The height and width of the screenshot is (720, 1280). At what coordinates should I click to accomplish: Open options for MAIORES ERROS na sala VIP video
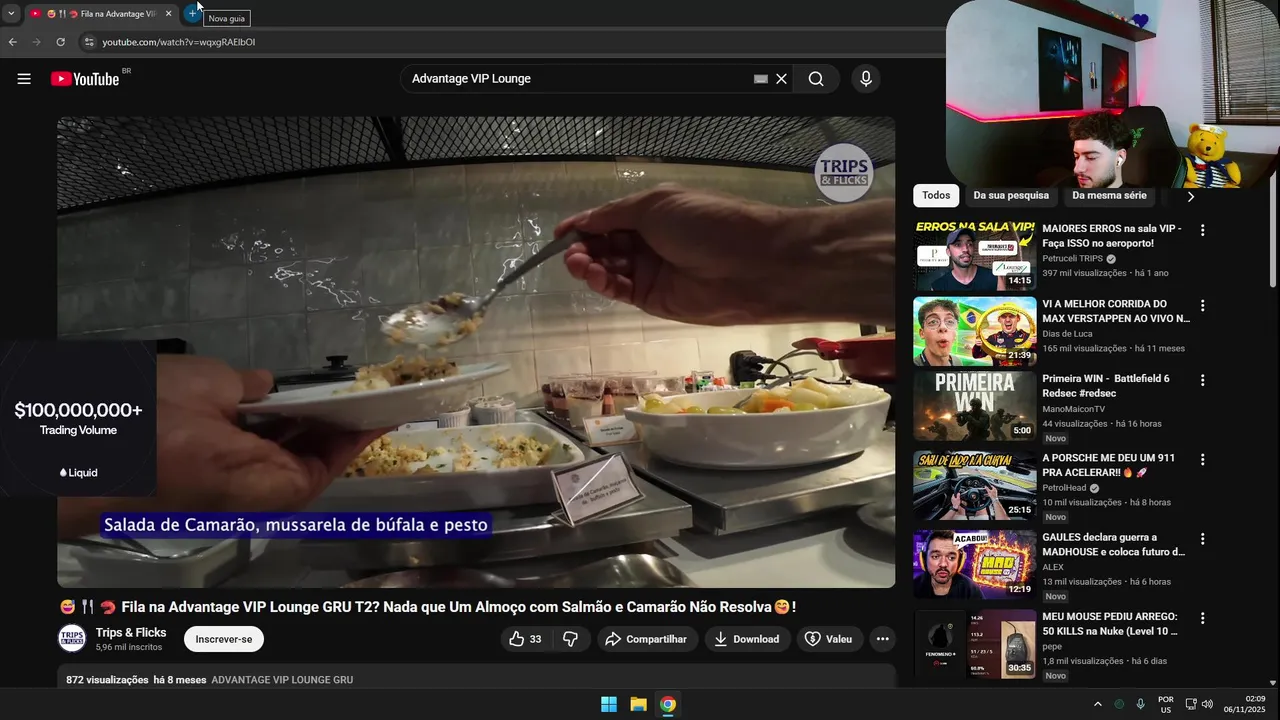click(x=1202, y=230)
